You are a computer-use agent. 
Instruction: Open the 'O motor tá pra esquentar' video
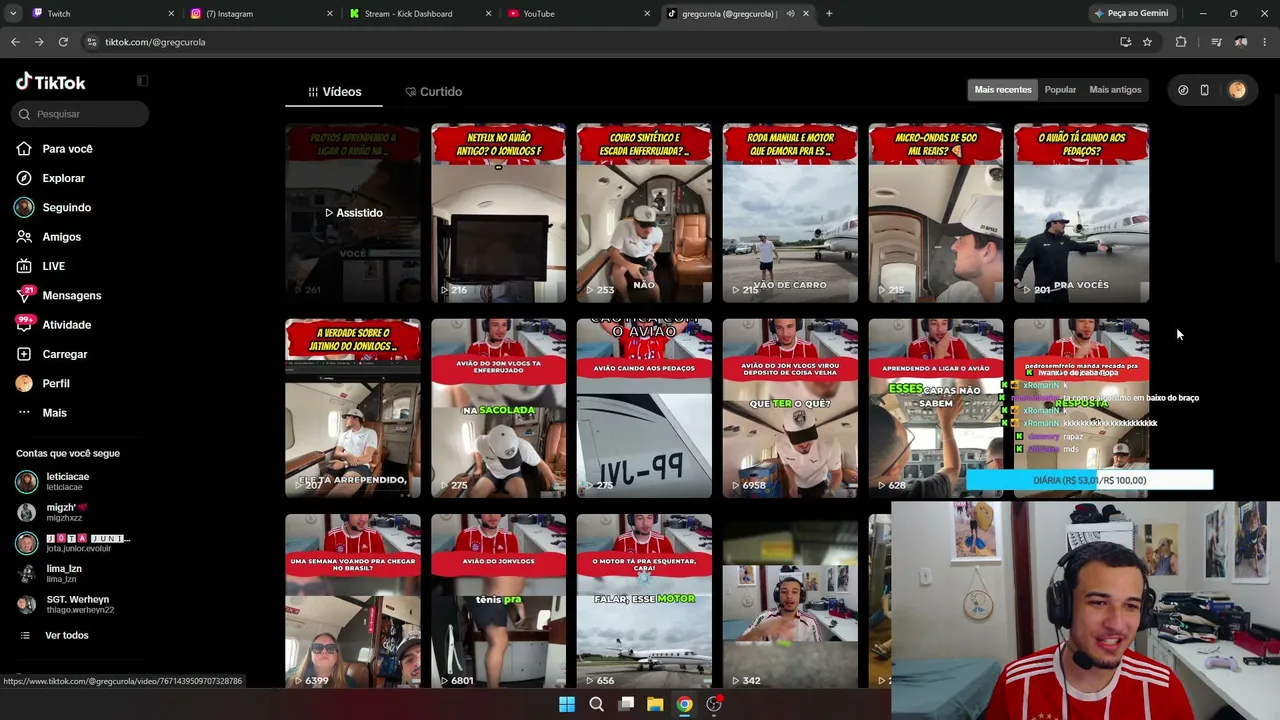[644, 601]
